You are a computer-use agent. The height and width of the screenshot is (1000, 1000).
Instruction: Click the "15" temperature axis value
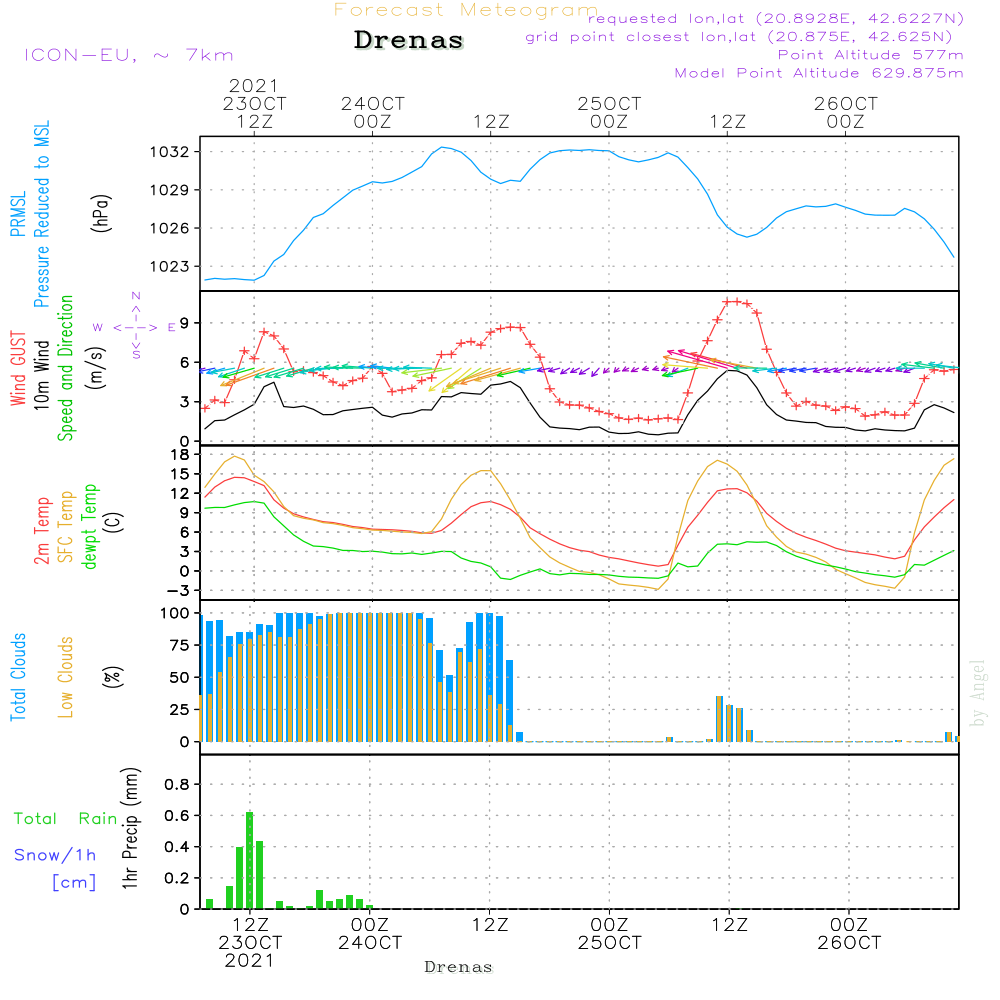[181, 474]
